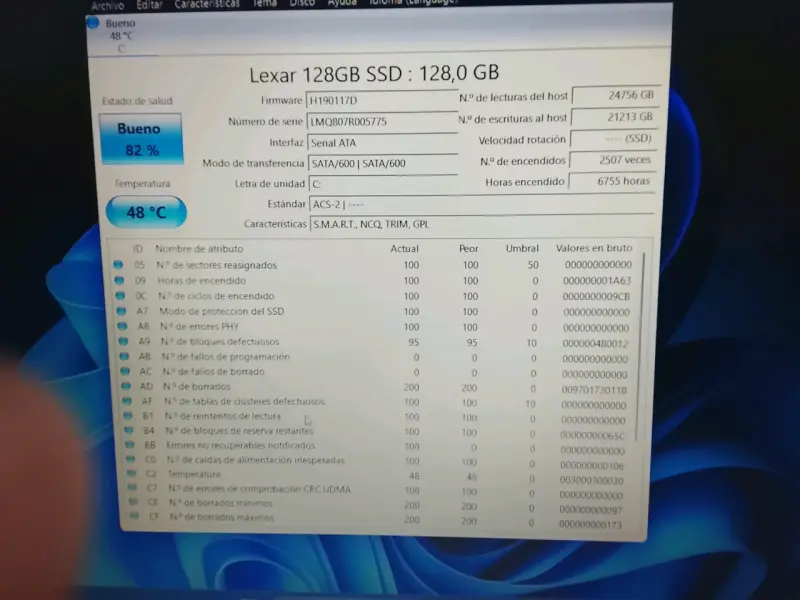
Task: Click status icon of CRC UDMA errors row
Action: (133, 488)
